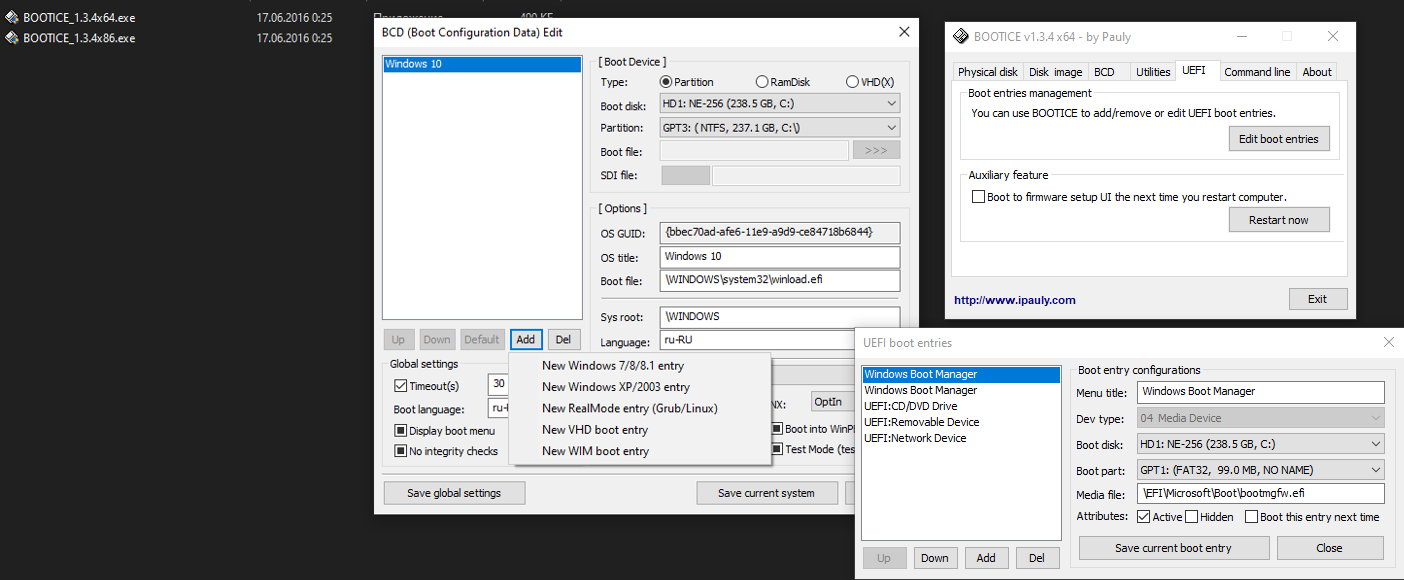Click Del button in BCD Edit

(x=564, y=339)
